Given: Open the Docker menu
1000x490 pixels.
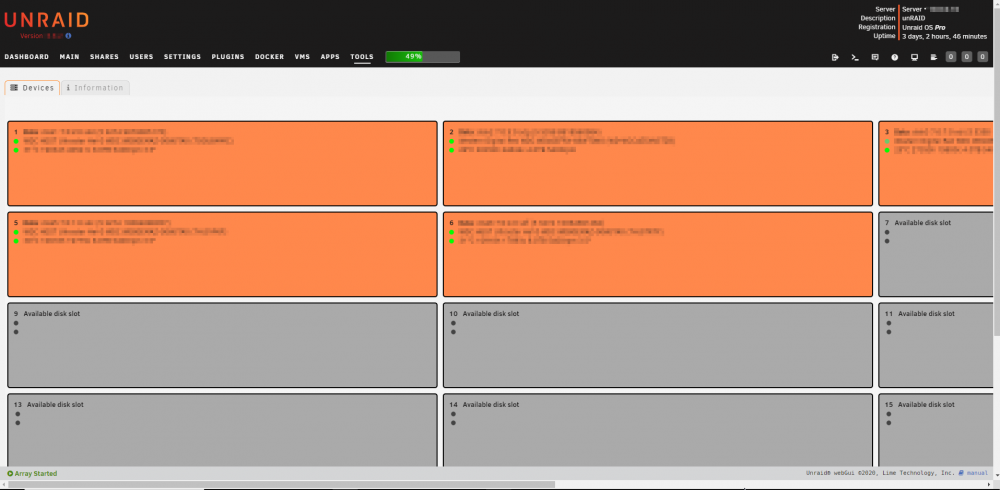Looking at the screenshot, I should pos(269,57).
